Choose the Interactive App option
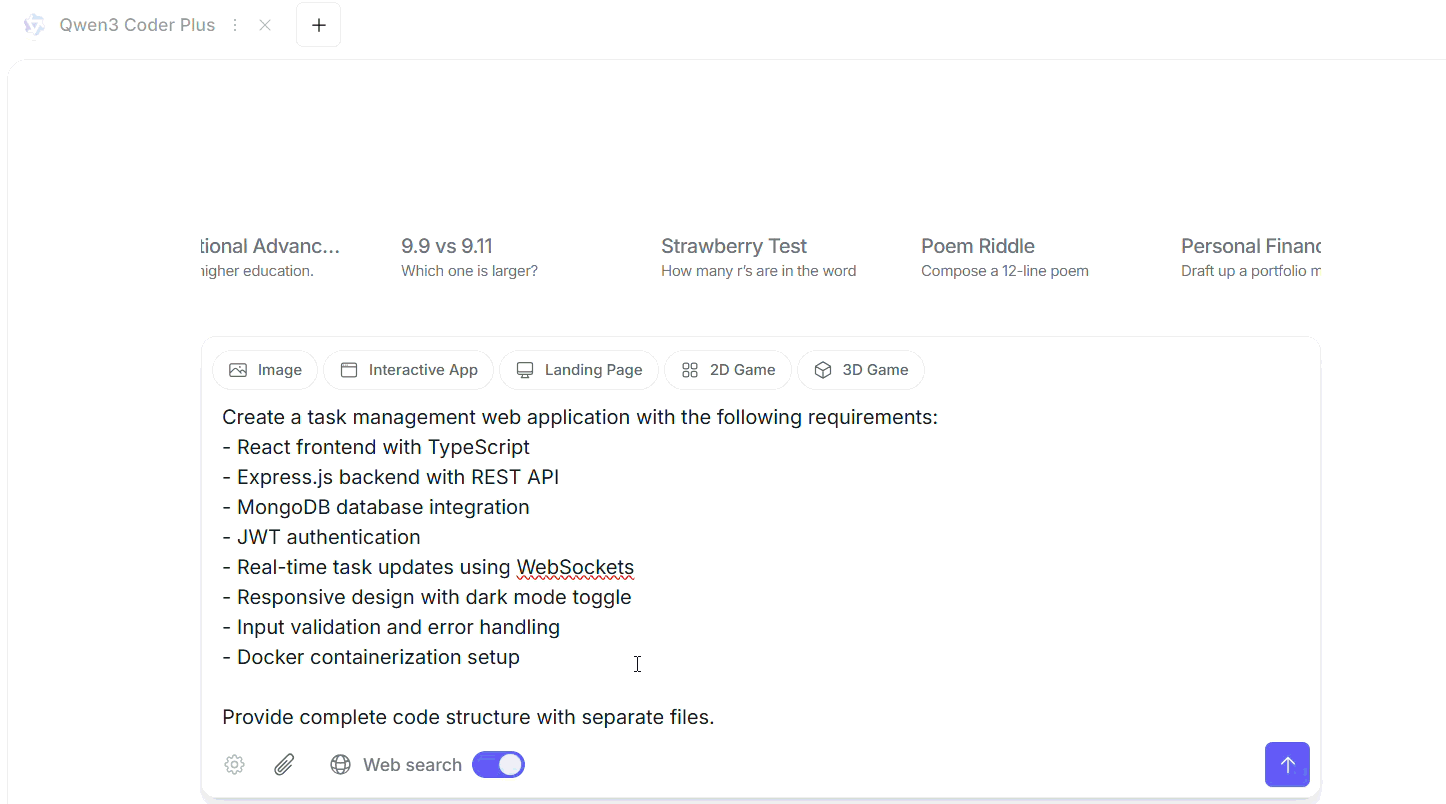1446x804 pixels. click(408, 370)
